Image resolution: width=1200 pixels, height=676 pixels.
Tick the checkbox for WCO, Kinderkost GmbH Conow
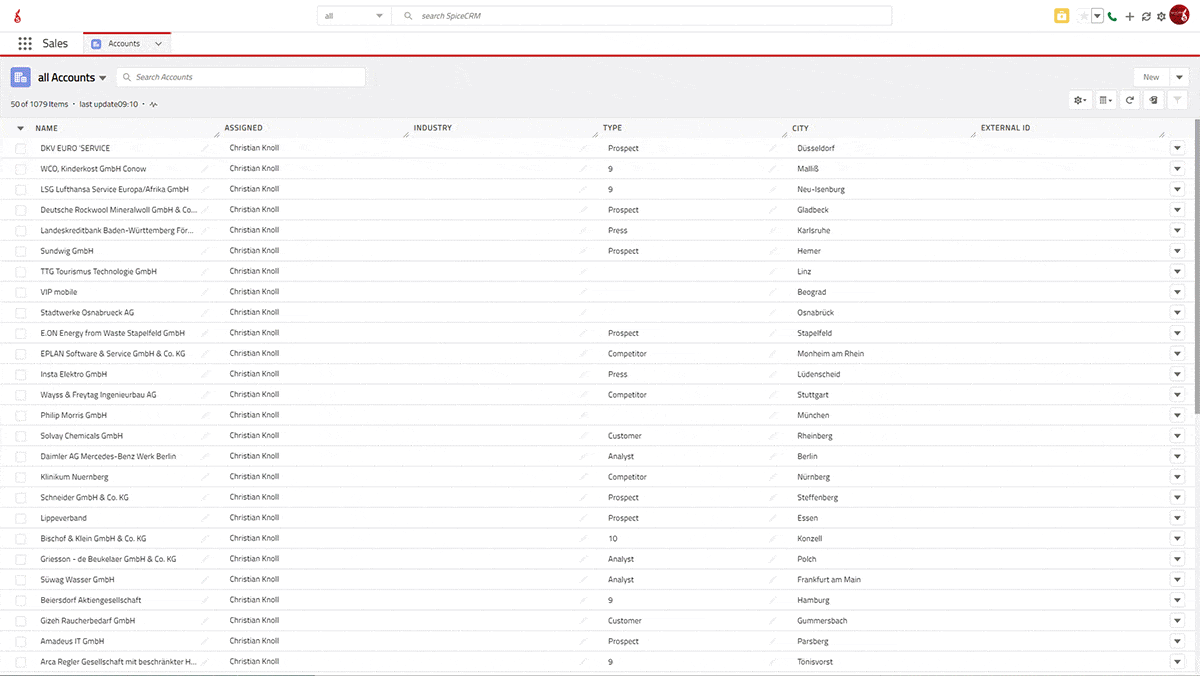pos(20,169)
